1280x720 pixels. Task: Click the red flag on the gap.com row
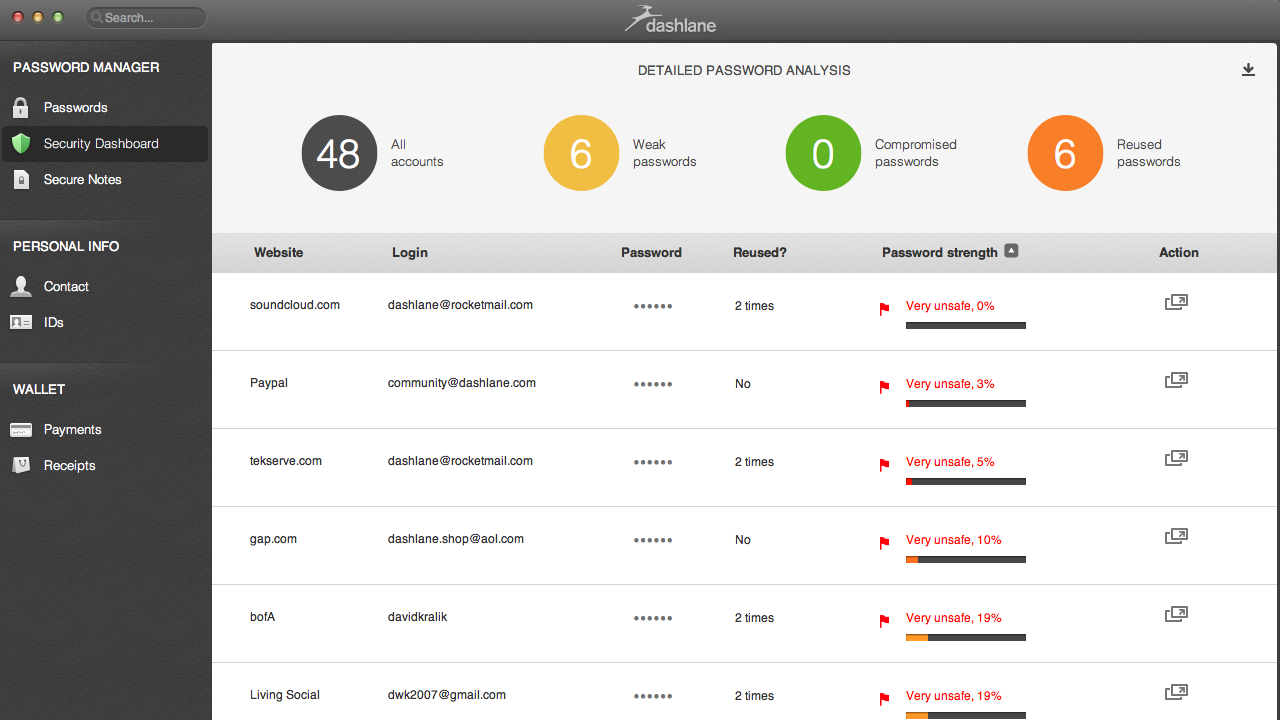[884, 542]
